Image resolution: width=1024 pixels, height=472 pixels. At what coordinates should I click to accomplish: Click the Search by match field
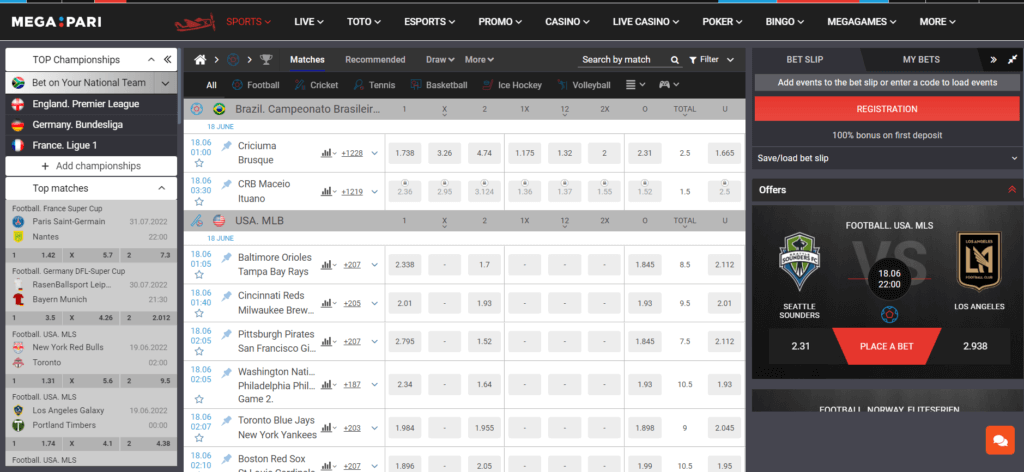pyautogui.click(x=625, y=59)
